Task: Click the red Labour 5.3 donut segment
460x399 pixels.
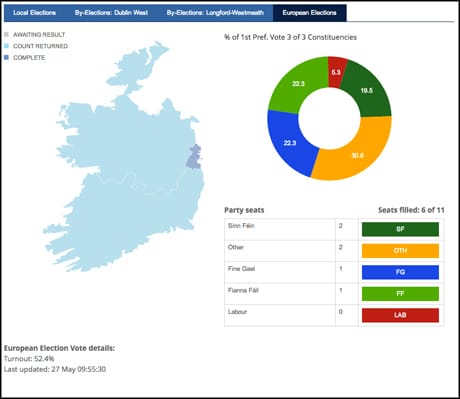Action: 337,72
